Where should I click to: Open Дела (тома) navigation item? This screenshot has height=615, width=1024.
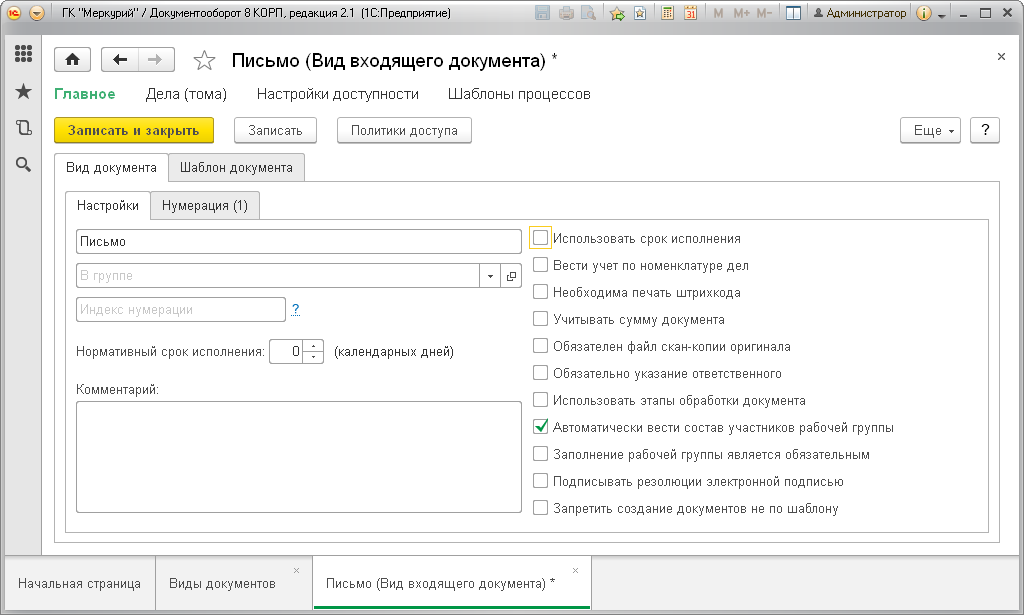[186, 94]
